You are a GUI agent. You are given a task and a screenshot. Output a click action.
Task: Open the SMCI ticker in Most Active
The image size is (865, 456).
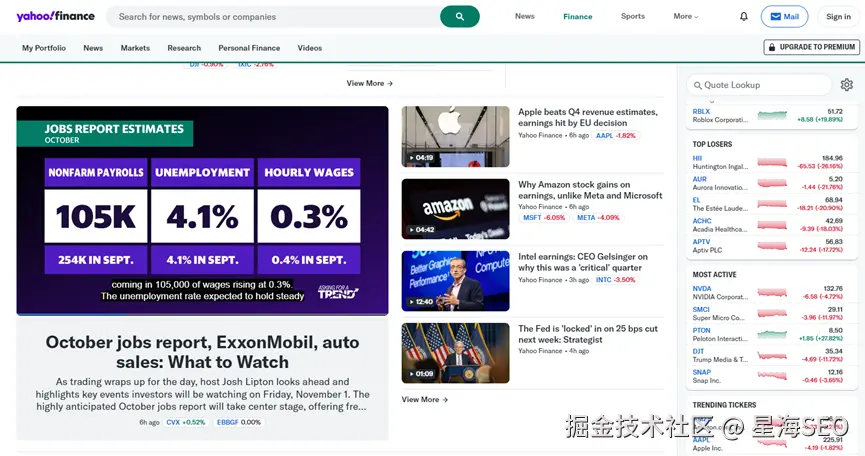click(x=701, y=310)
